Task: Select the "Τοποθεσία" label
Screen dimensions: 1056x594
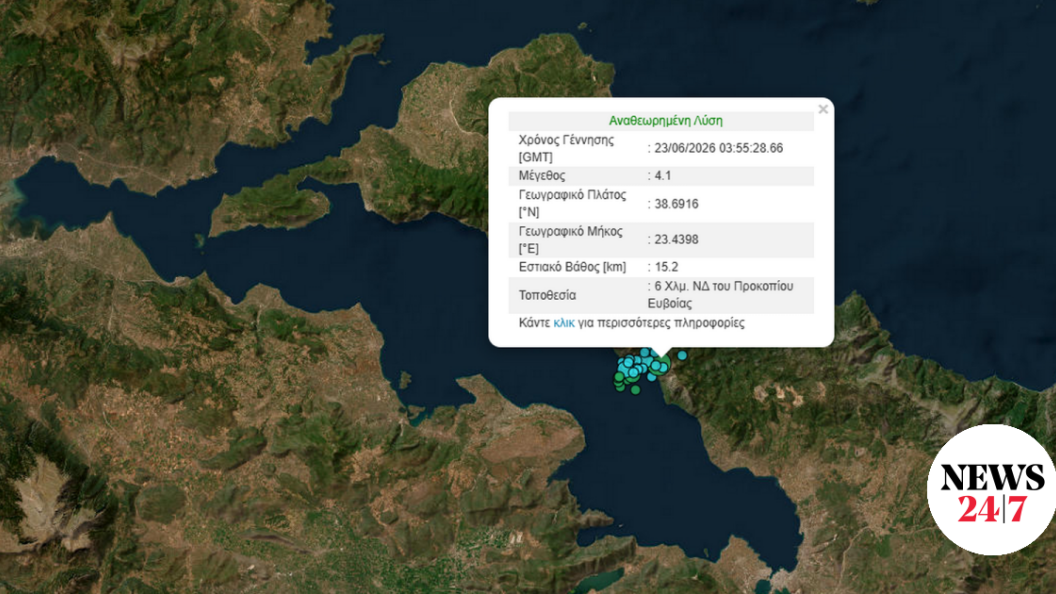Action: point(547,296)
